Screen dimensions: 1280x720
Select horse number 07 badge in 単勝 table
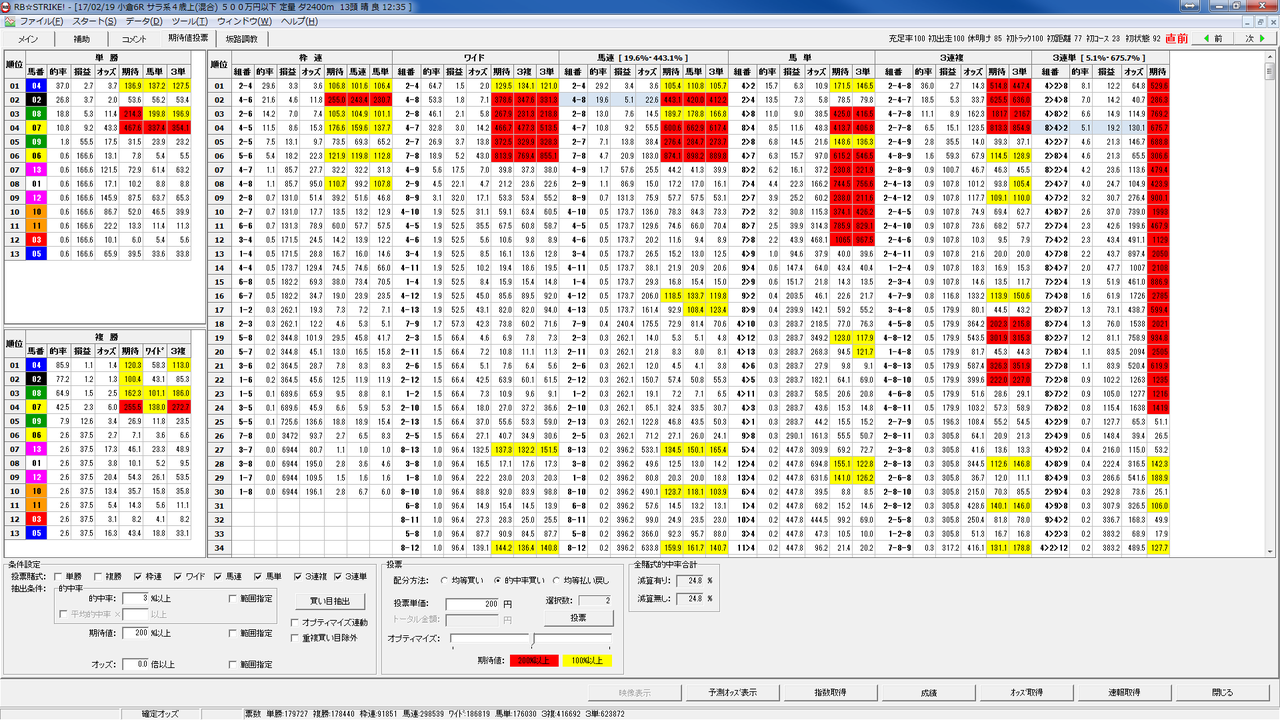click(35, 128)
